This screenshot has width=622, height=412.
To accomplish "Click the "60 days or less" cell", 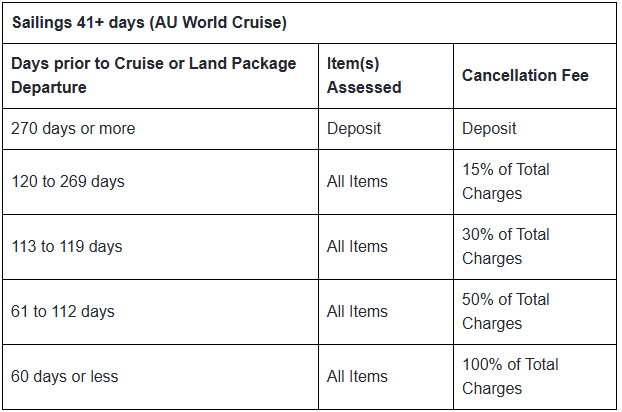I will [64, 376].
